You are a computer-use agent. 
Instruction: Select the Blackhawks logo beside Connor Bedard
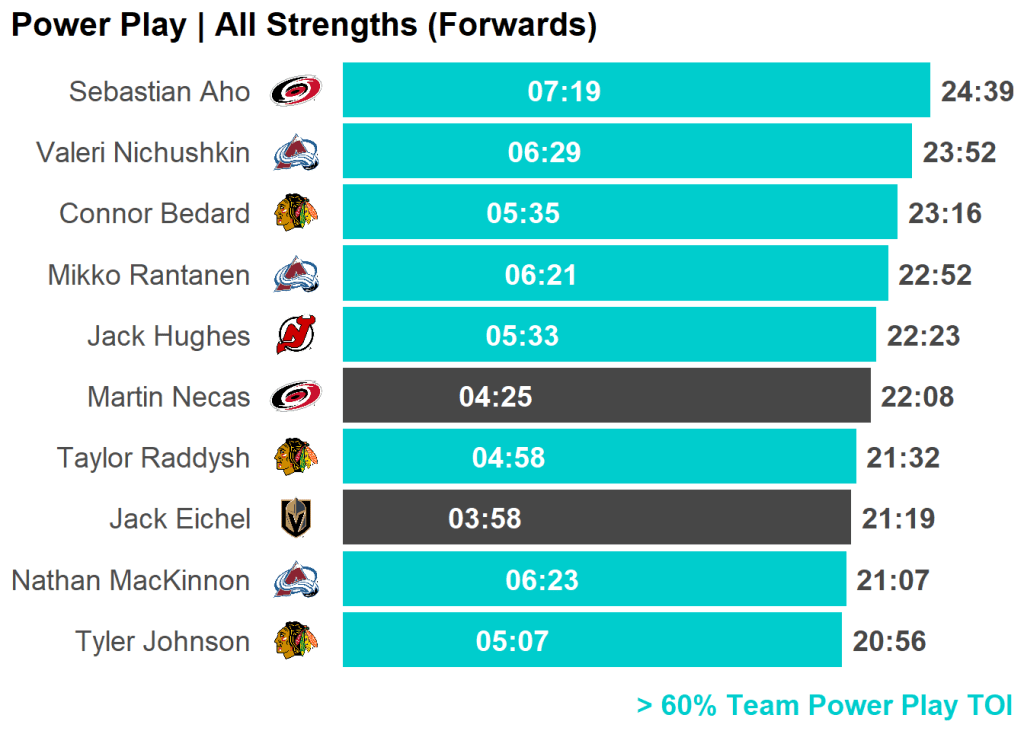pos(296,213)
